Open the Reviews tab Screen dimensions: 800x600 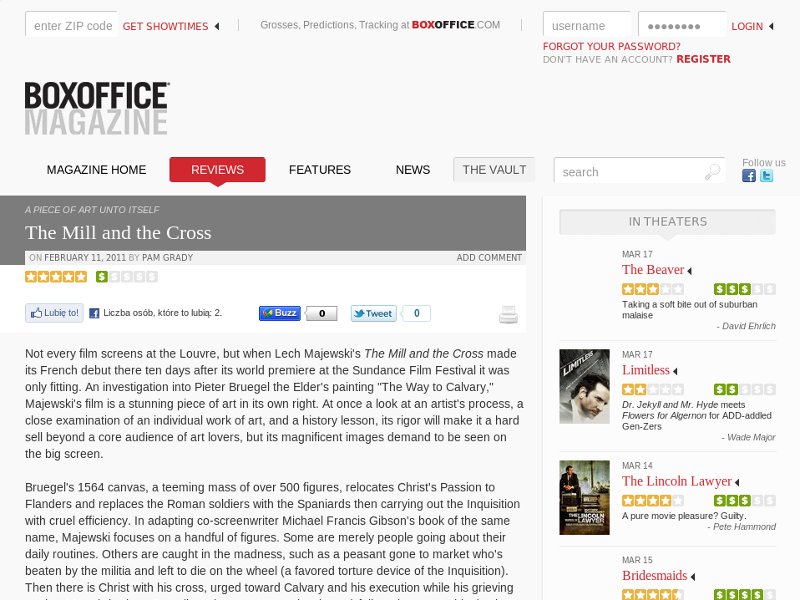tap(217, 170)
